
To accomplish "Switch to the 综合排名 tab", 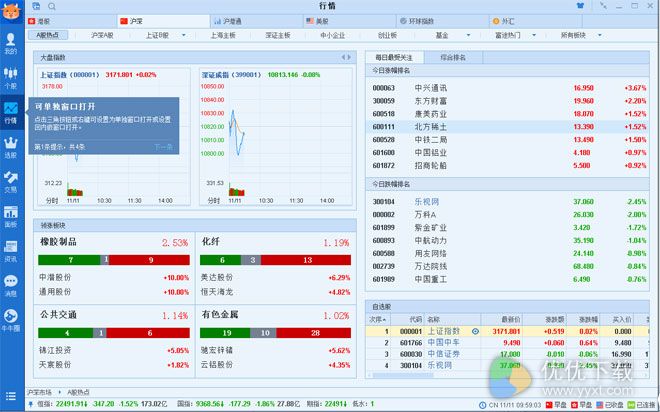I will (453, 57).
